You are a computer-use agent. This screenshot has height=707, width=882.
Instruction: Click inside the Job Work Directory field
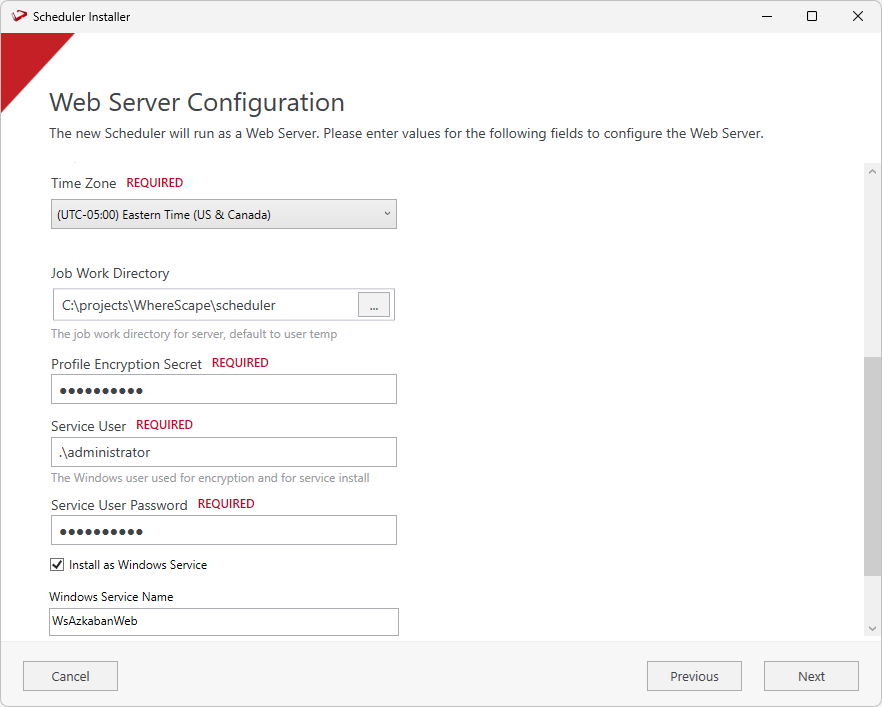click(x=205, y=305)
